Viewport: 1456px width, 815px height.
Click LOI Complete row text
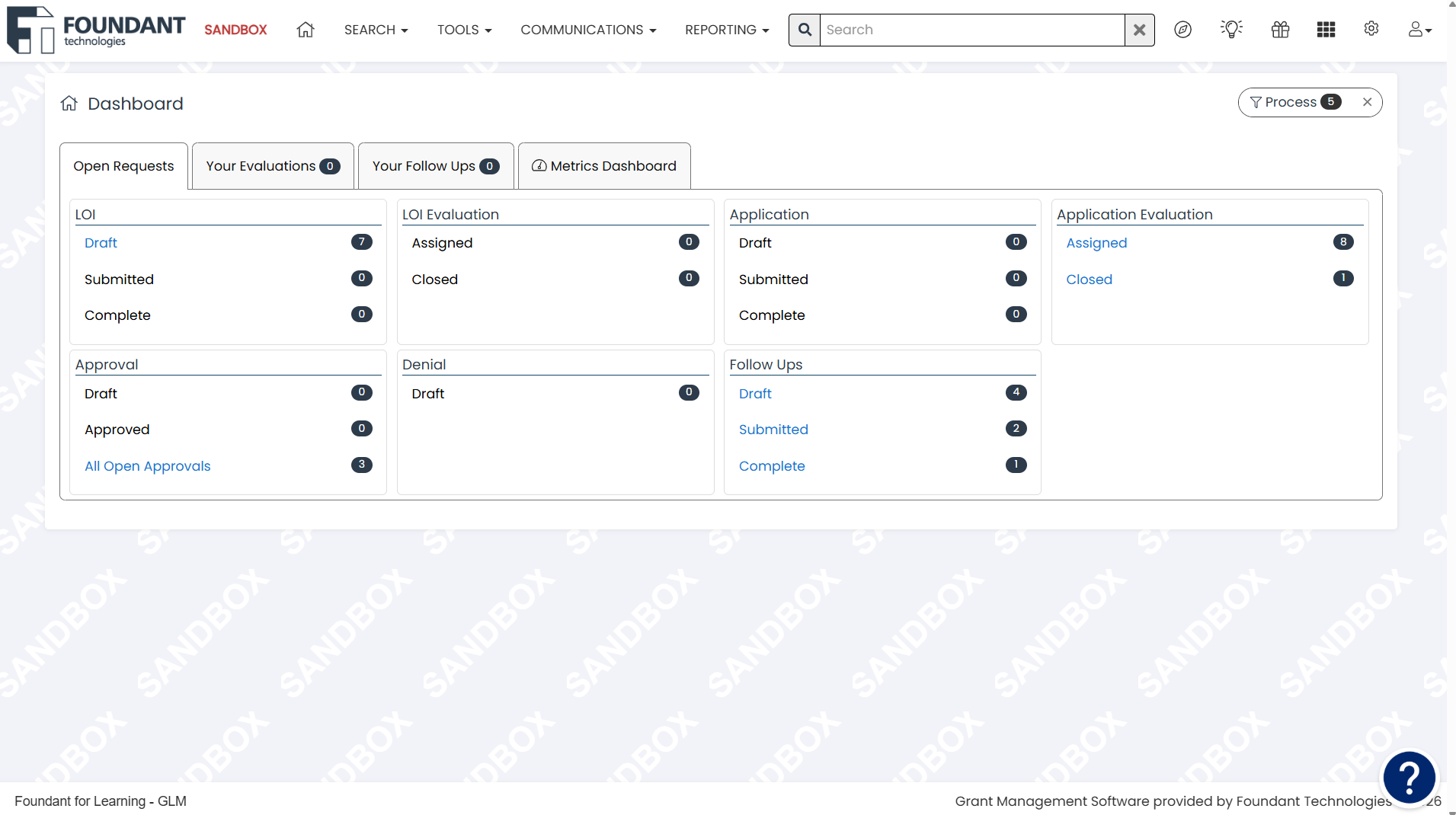click(x=117, y=315)
